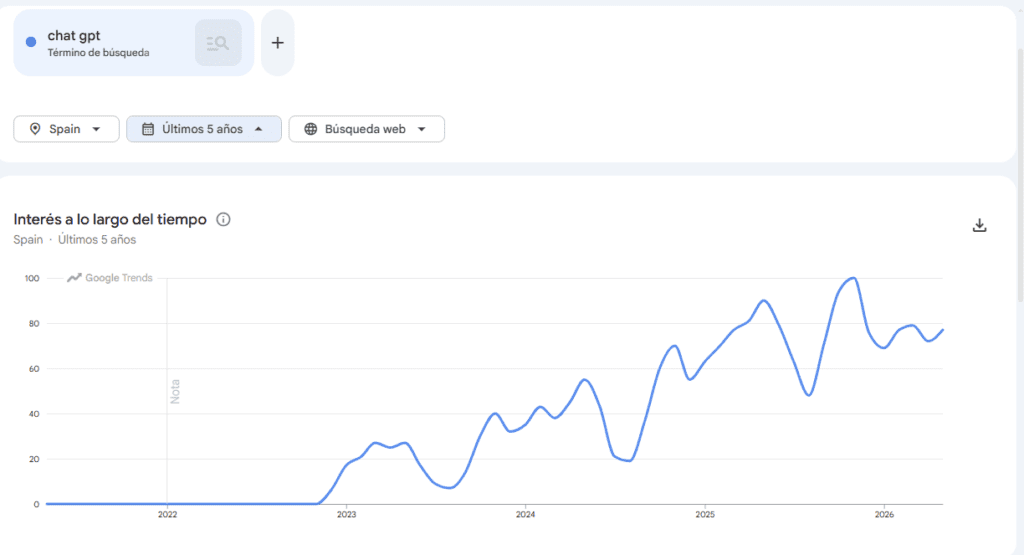This screenshot has height=555, width=1024.
Task: Click the globe icon in Búsqueda web filter
Action: (x=311, y=129)
